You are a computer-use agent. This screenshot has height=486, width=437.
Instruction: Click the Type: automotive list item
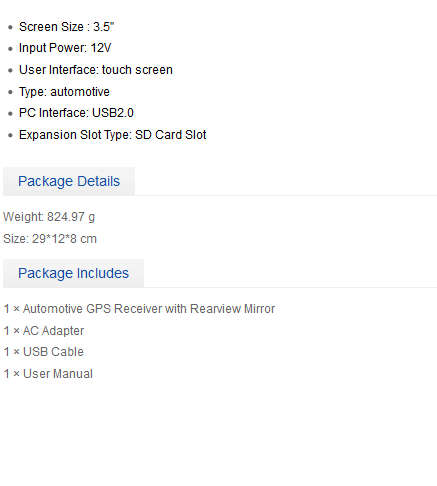point(64,92)
